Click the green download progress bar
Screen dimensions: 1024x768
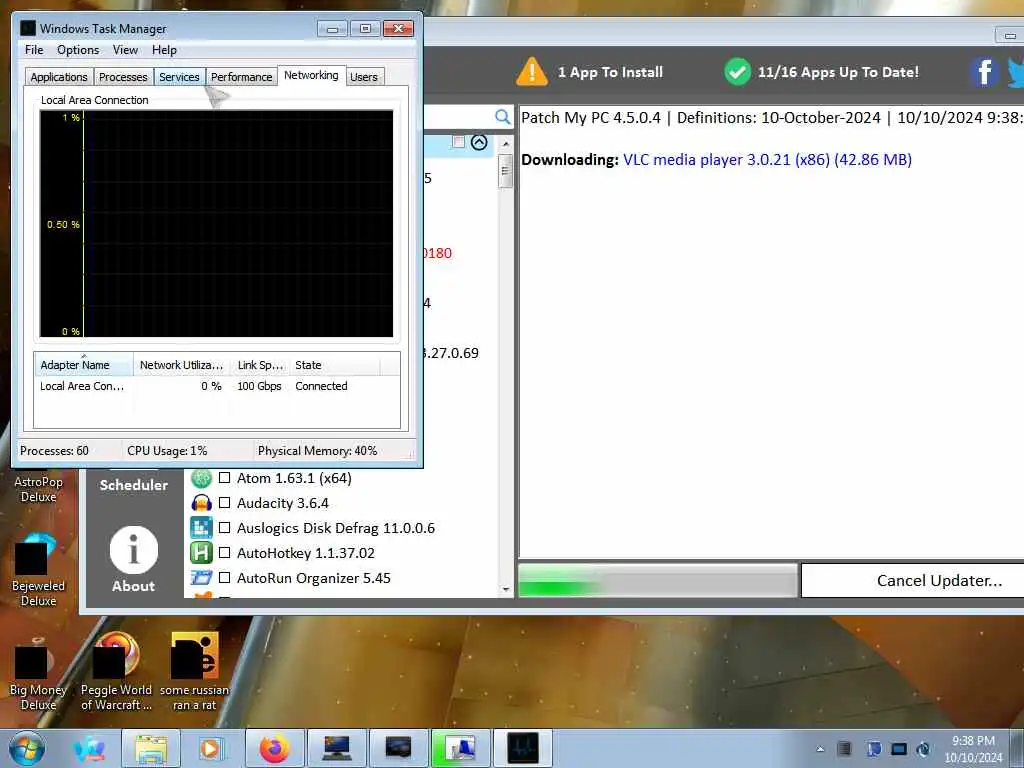click(658, 581)
